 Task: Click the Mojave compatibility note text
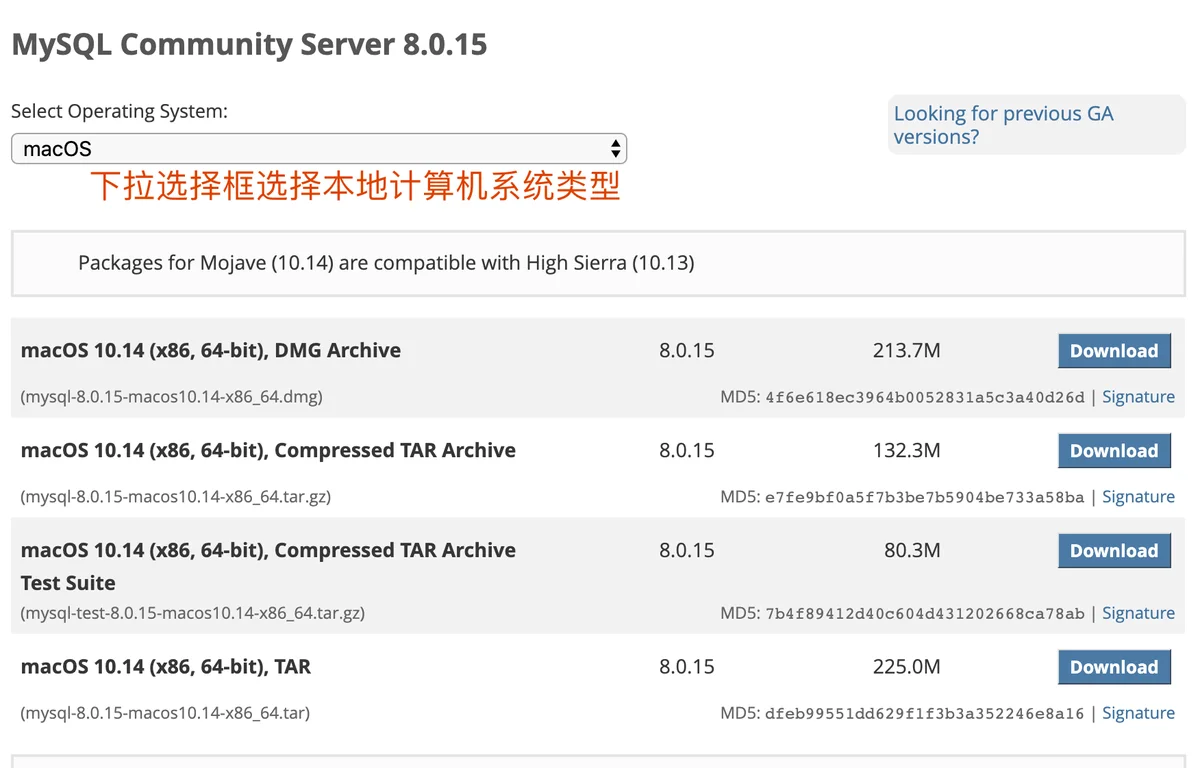point(386,263)
